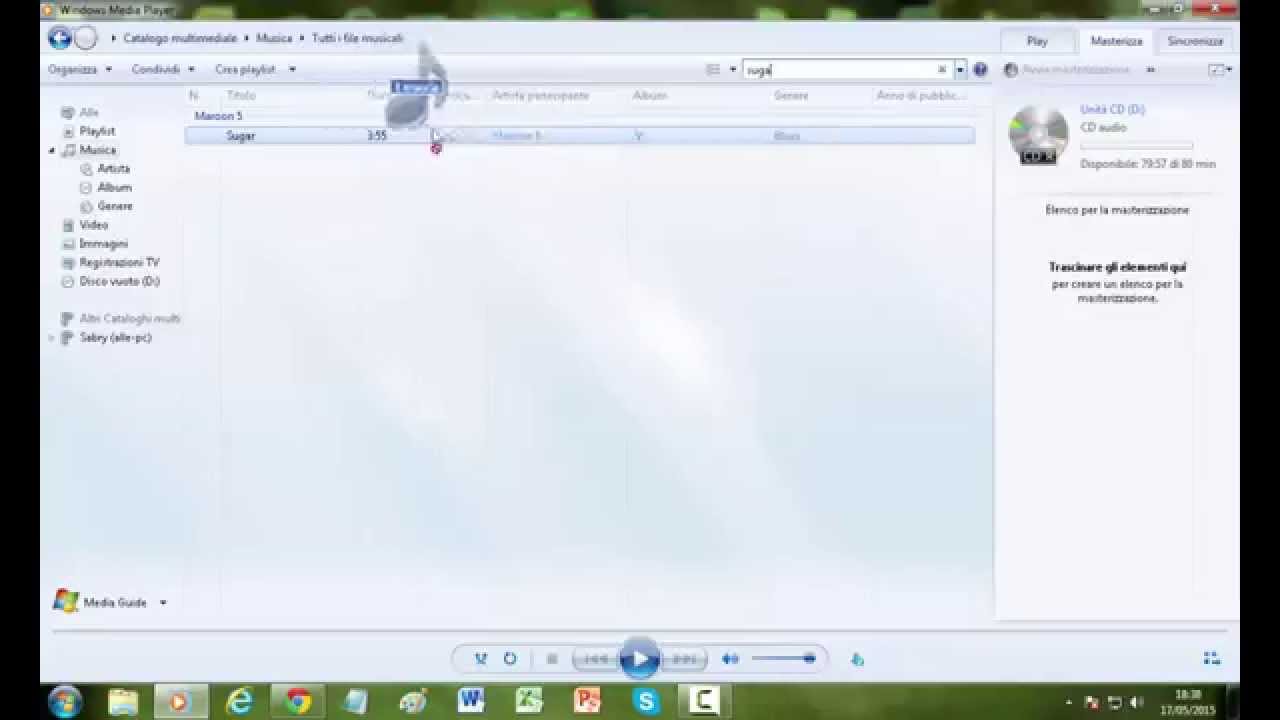The image size is (1280, 720).
Task: Open the Media Guide dropdown arrow
Action: tap(163, 603)
